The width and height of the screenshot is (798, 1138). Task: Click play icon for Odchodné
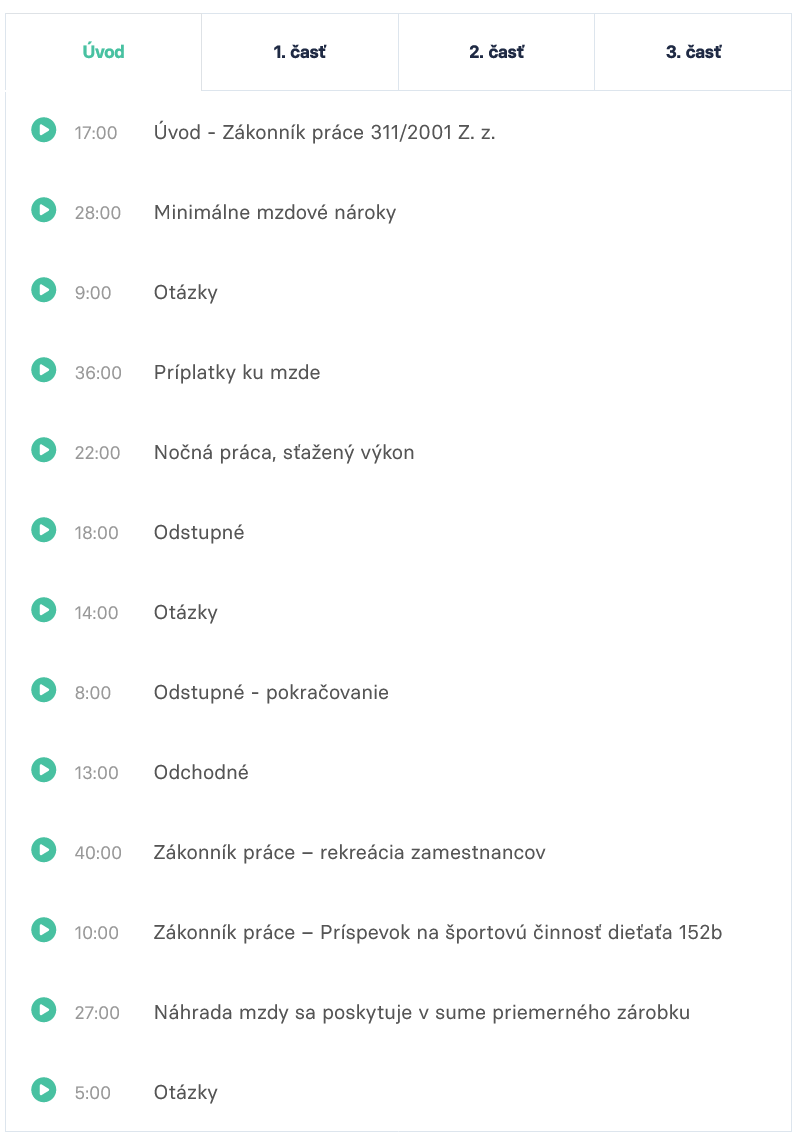coord(44,769)
